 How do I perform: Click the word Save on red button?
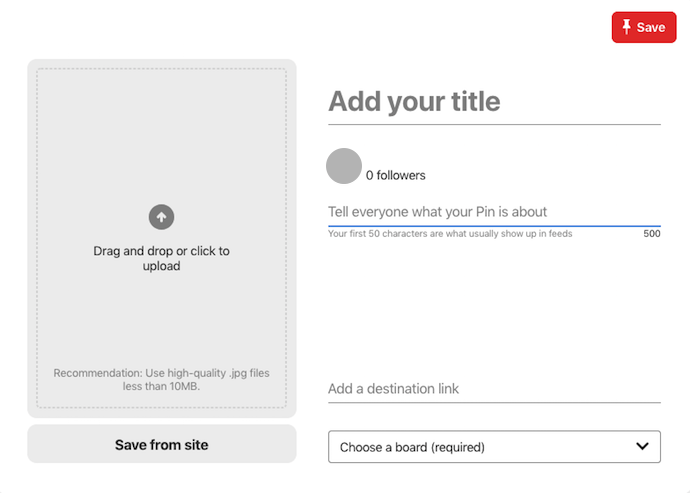click(x=650, y=27)
